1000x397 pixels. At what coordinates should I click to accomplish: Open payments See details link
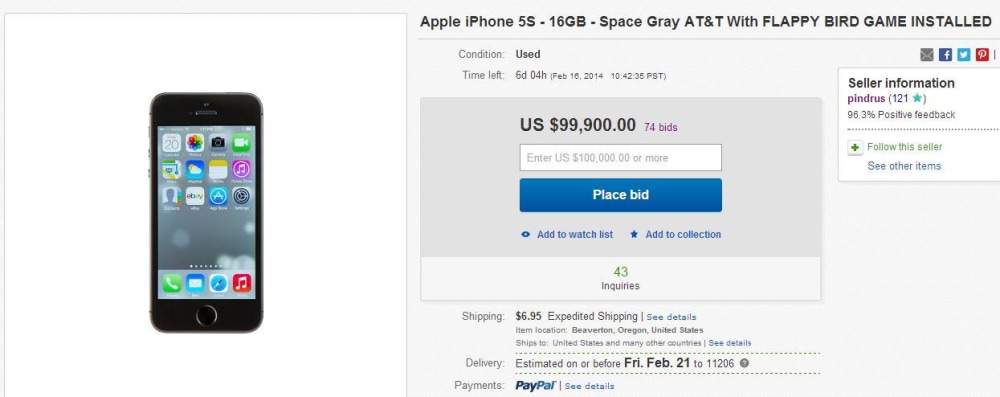(589, 386)
